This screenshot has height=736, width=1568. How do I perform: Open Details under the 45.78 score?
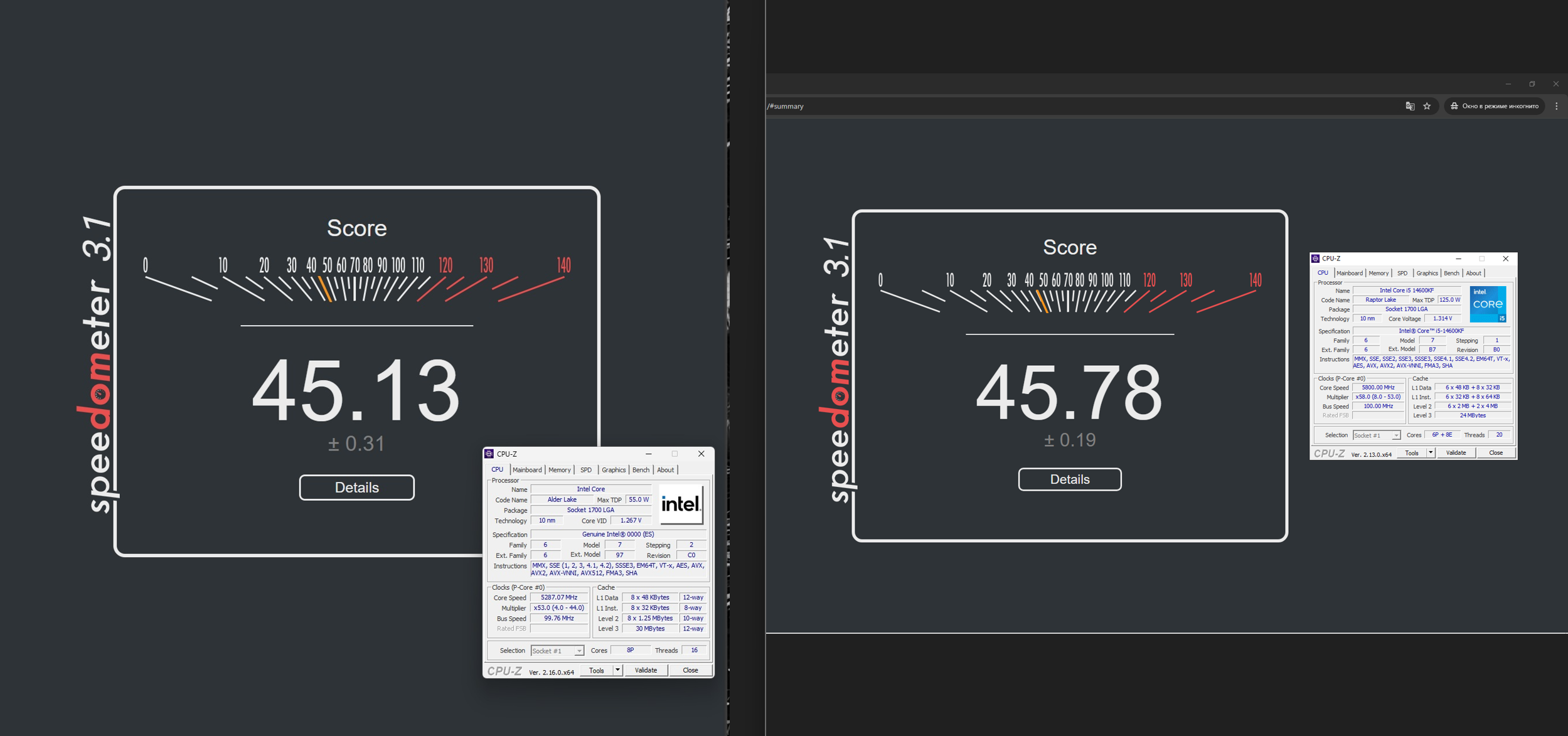(1069, 479)
